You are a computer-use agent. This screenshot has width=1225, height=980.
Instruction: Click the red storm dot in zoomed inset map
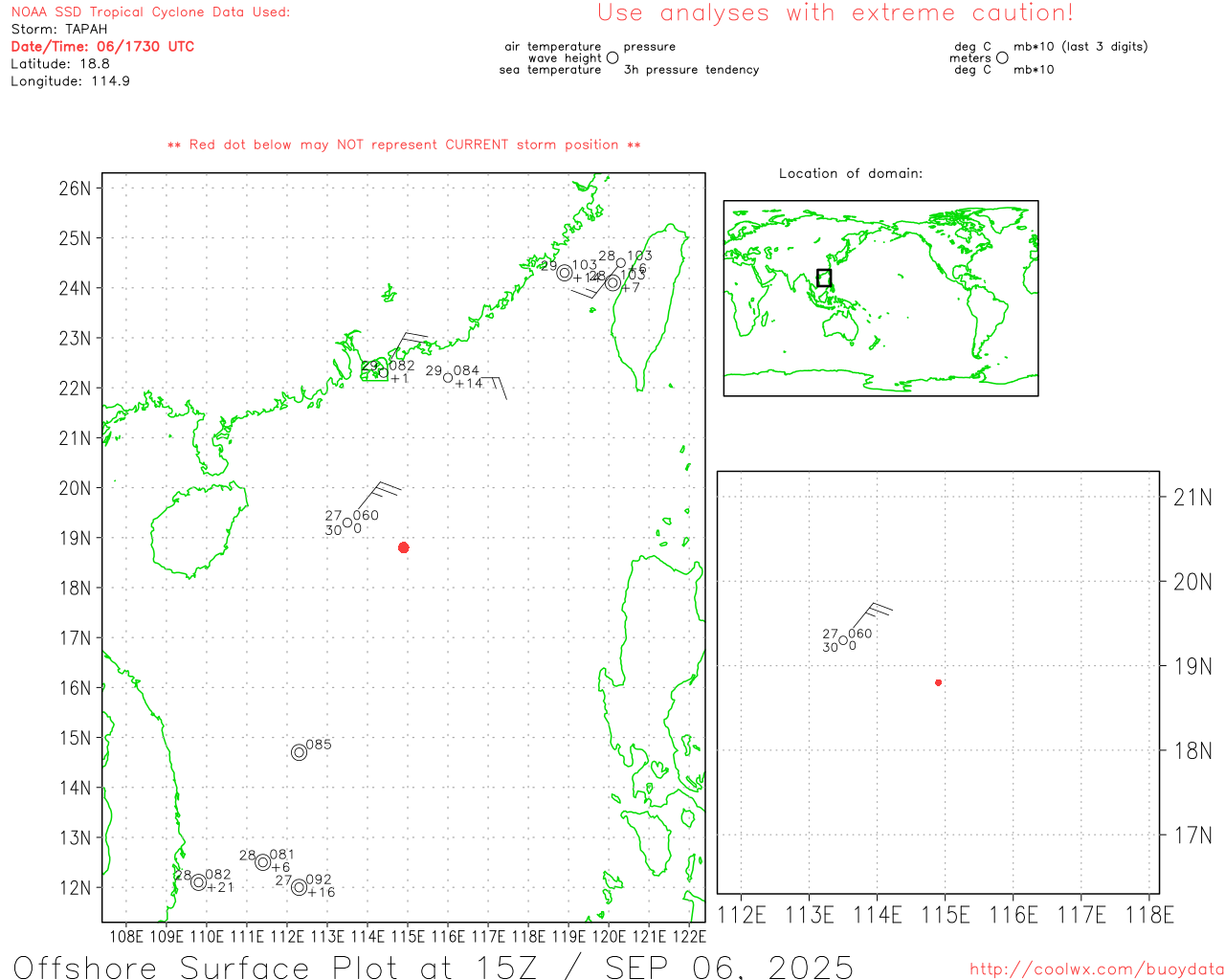[x=938, y=682]
